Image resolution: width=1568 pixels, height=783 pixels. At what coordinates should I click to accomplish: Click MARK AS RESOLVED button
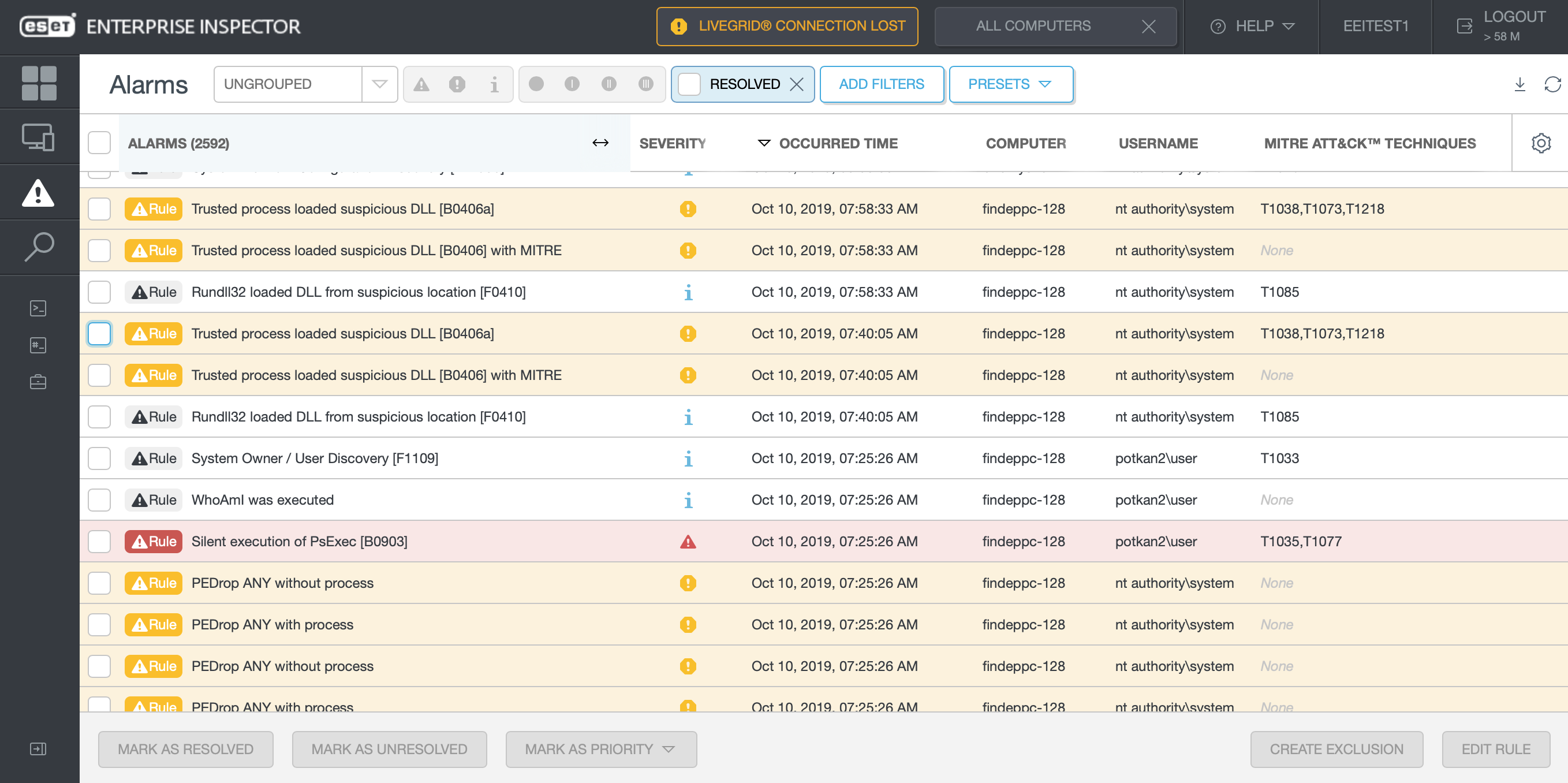click(x=186, y=749)
